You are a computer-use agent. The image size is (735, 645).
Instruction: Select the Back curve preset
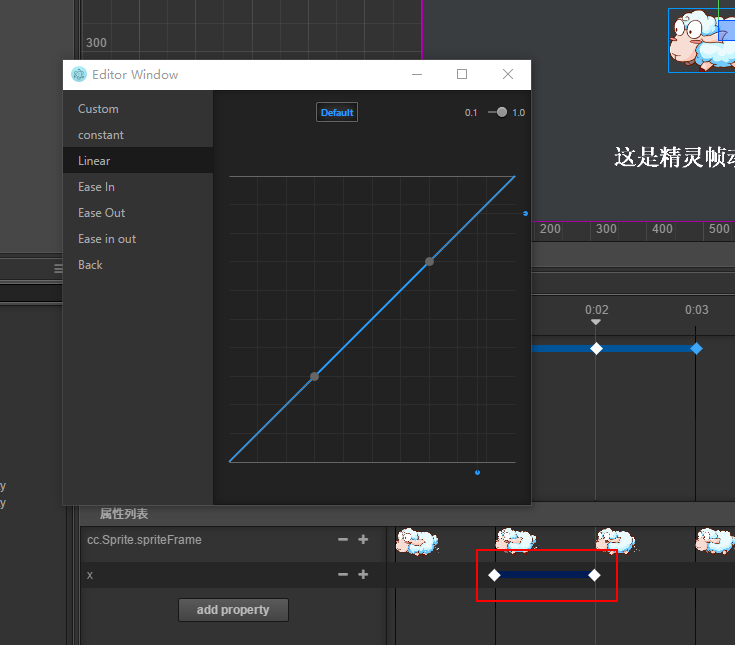138,265
